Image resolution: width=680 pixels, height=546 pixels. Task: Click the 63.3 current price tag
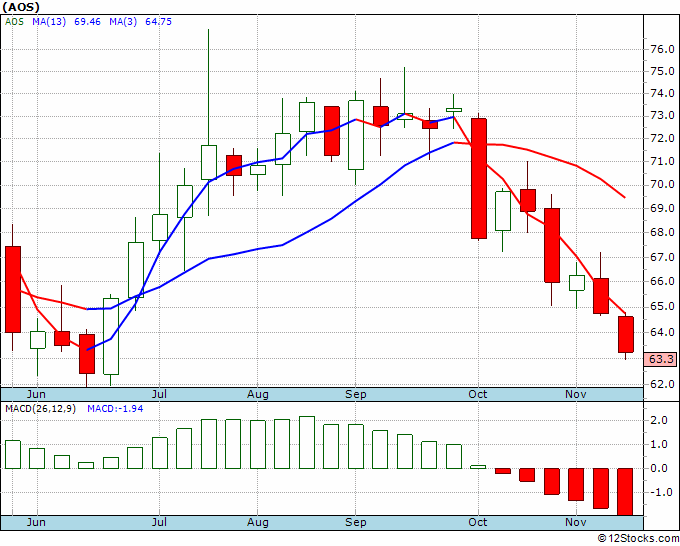(x=660, y=359)
